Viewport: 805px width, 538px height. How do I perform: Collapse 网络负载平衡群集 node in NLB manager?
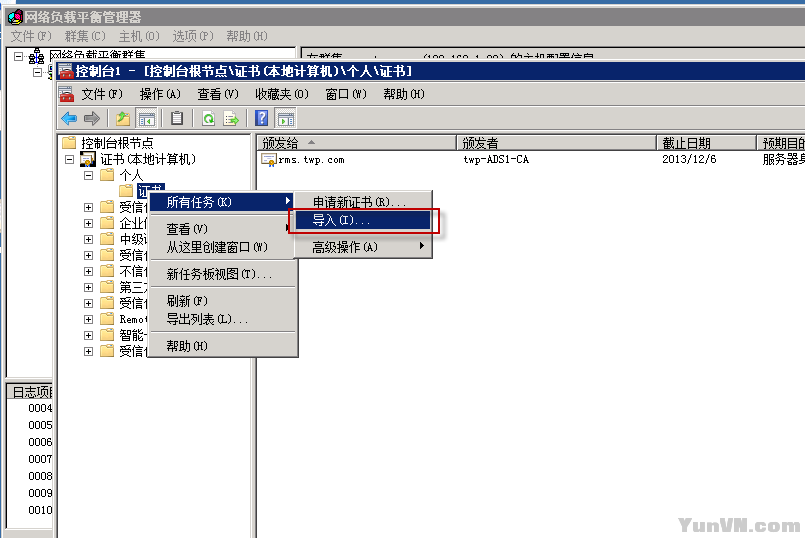click(18, 56)
